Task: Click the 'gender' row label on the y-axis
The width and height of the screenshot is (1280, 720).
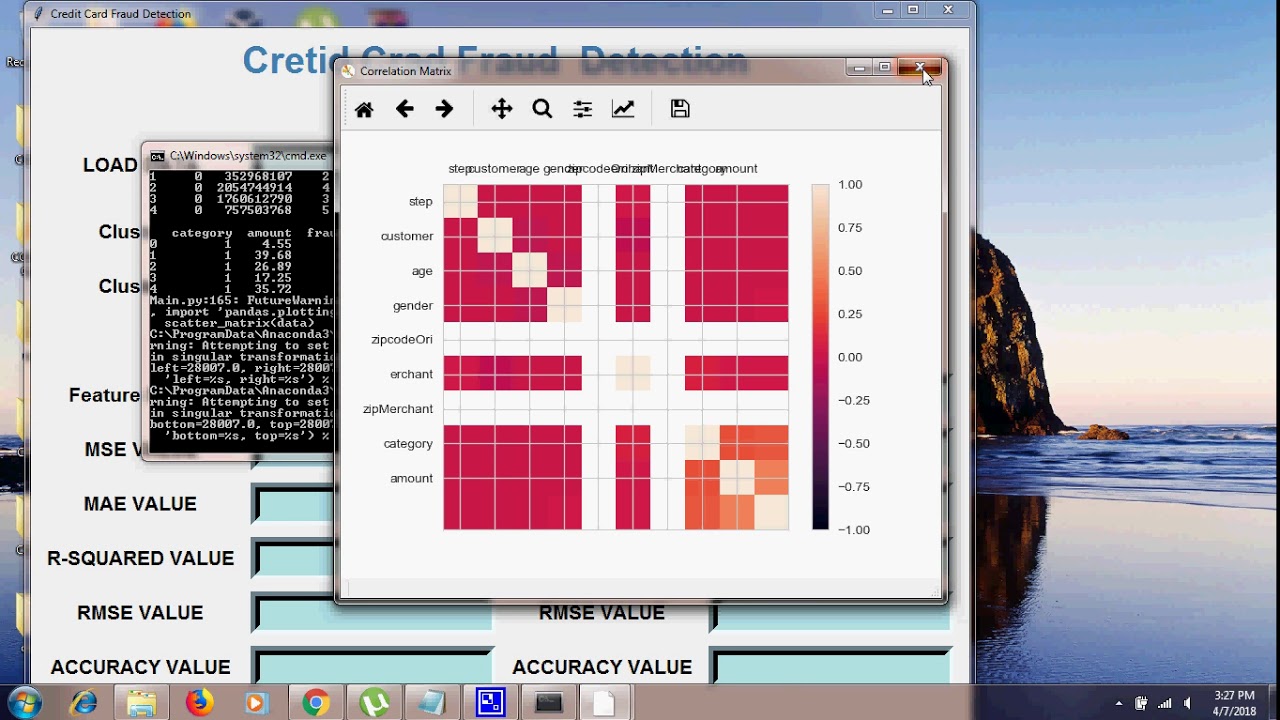Action: pyautogui.click(x=413, y=306)
